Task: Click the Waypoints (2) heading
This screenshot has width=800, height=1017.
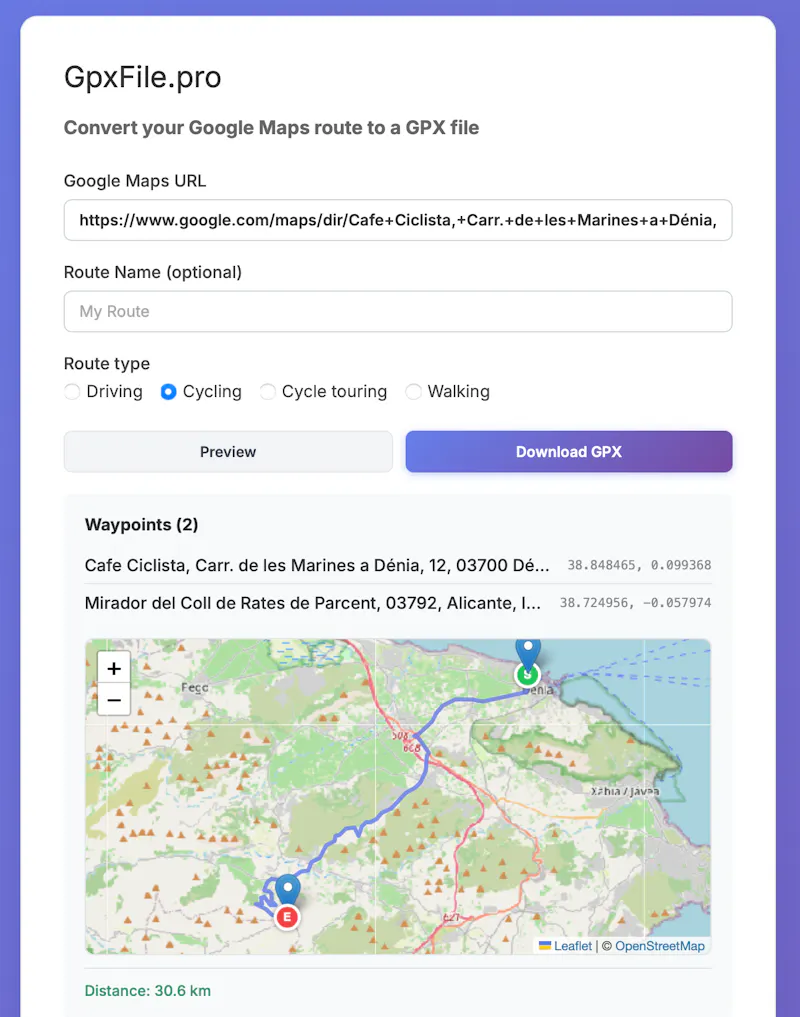Action: [x=141, y=524]
